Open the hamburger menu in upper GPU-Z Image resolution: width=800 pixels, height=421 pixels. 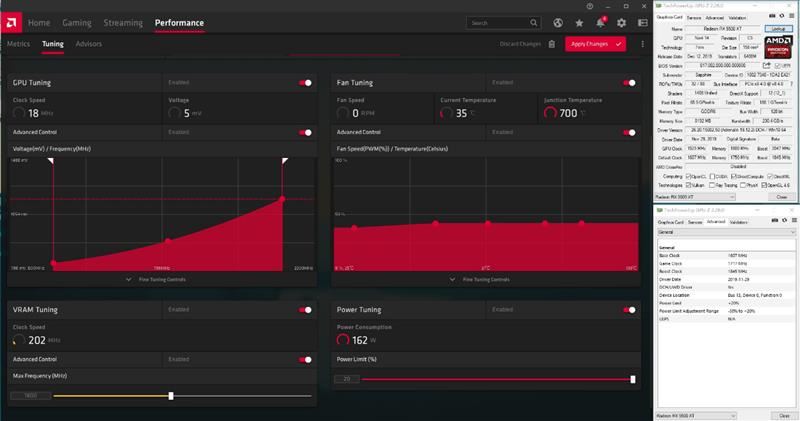click(x=792, y=16)
